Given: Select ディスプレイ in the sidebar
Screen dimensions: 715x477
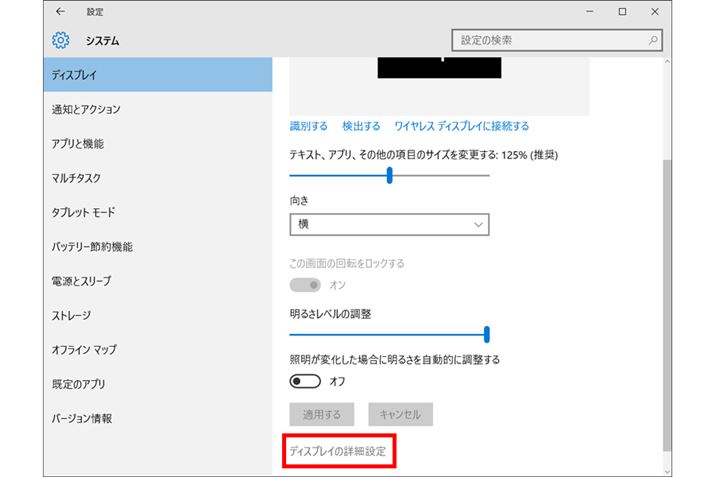Looking at the screenshot, I should point(158,75).
